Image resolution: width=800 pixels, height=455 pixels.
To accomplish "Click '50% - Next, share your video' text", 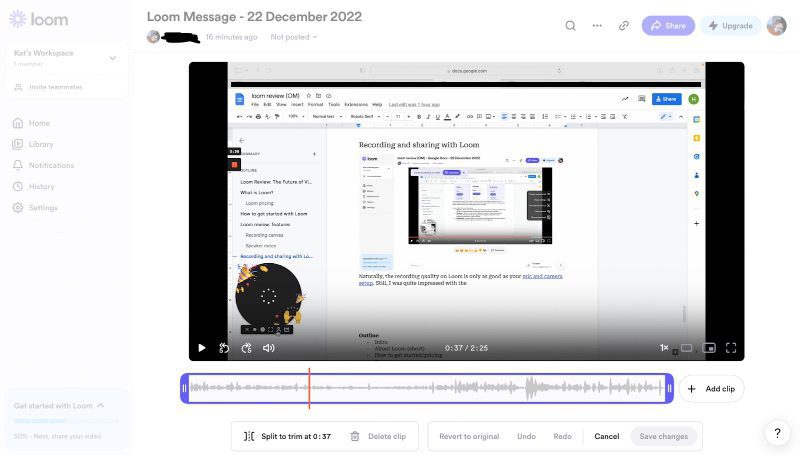I will (57, 436).
